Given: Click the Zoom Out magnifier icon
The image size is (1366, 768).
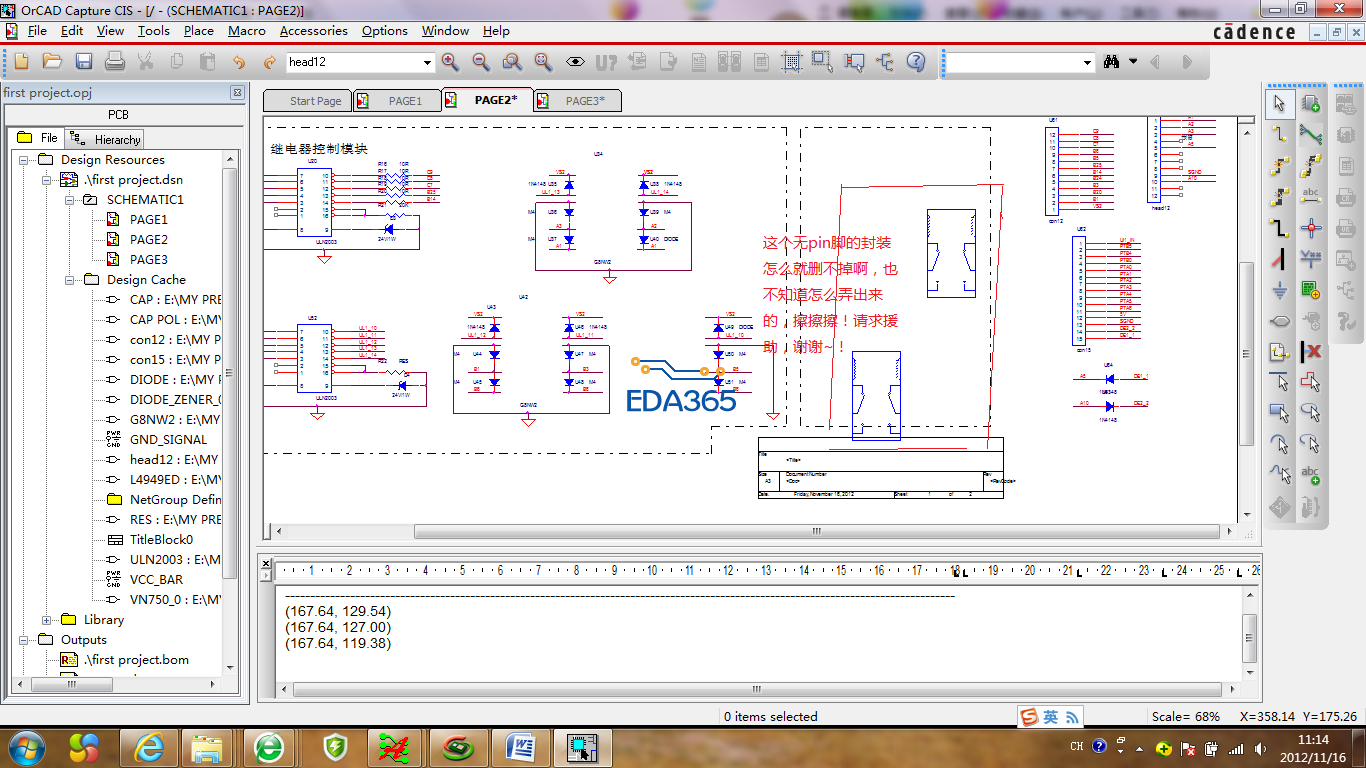Looking at the screenshot, I should [x=481, y=62].
